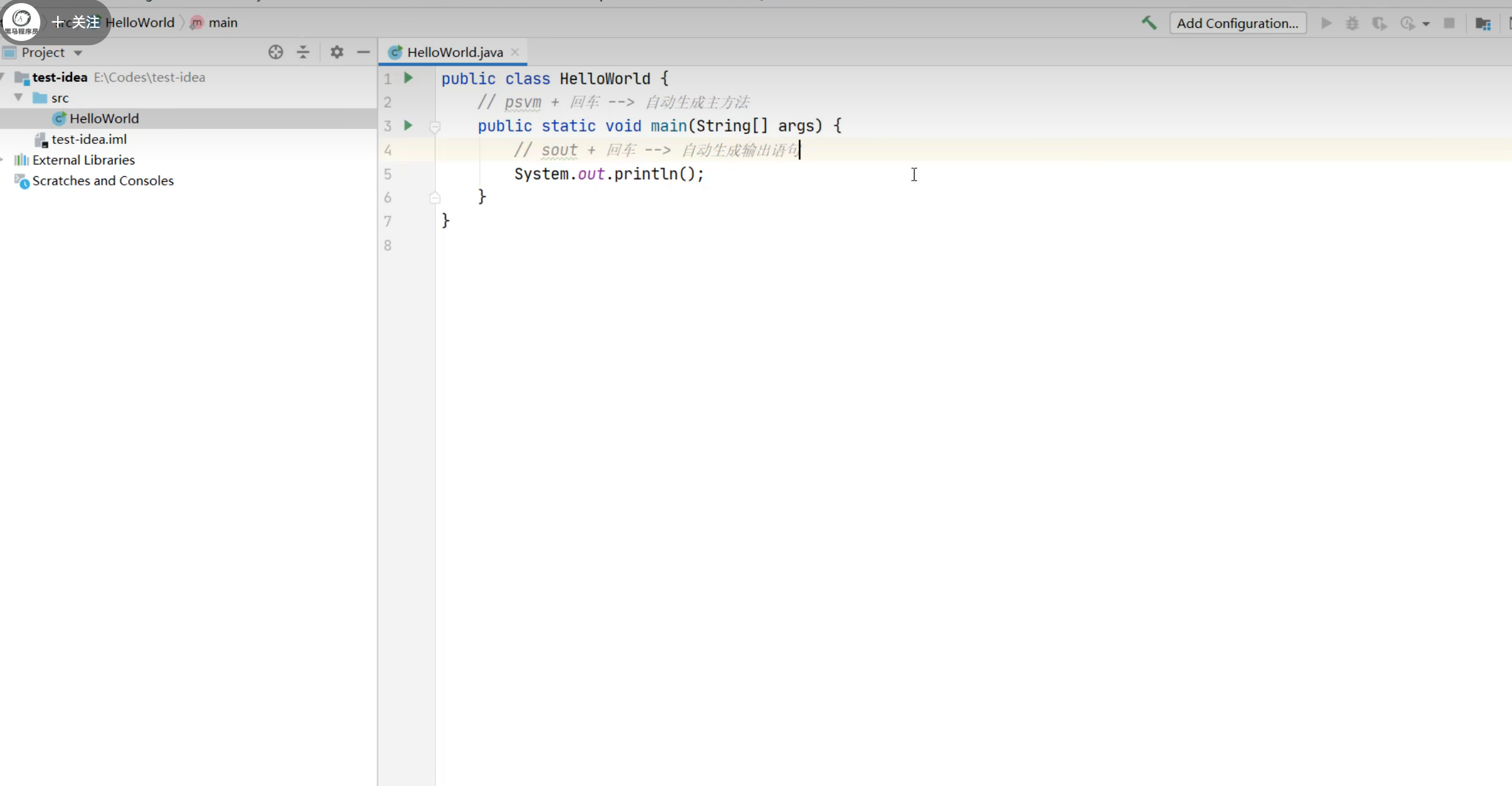
Task: Collapse the src folder
Action: [19, 97]
